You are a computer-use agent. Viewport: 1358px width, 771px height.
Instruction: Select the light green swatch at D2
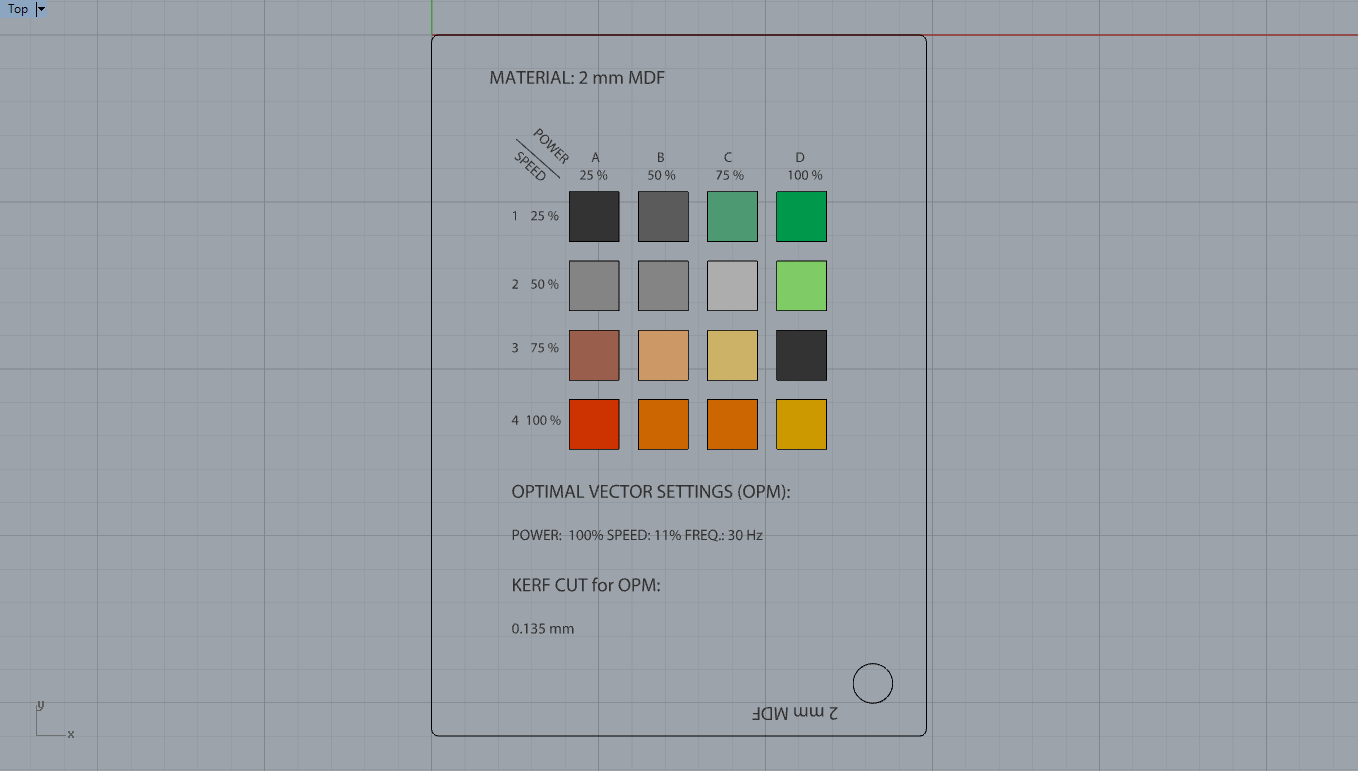pos(801,285)
